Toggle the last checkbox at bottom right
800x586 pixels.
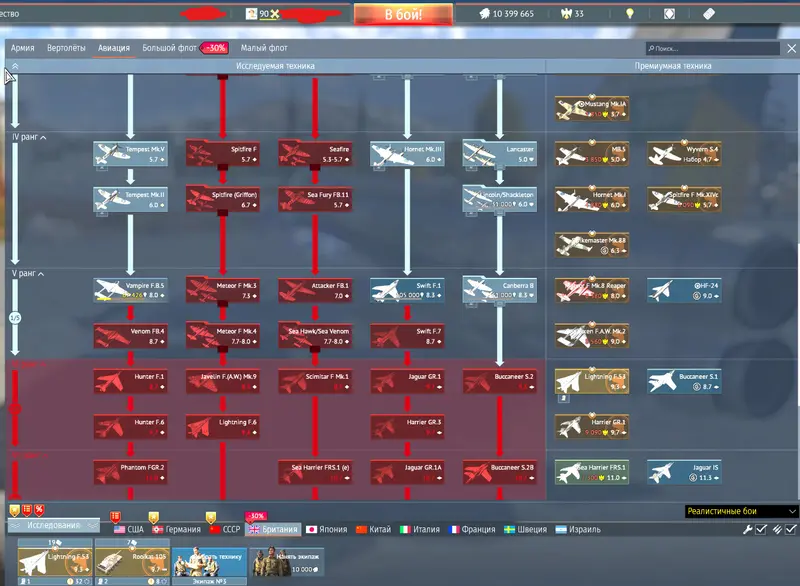pos(791,529)
